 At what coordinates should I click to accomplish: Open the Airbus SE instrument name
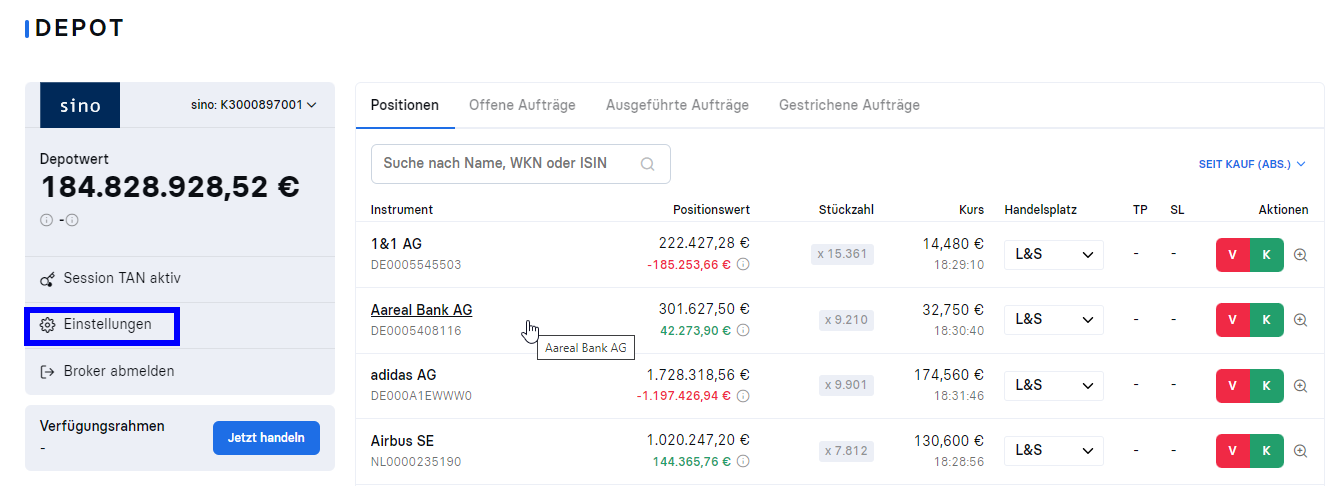pos(402,441)
